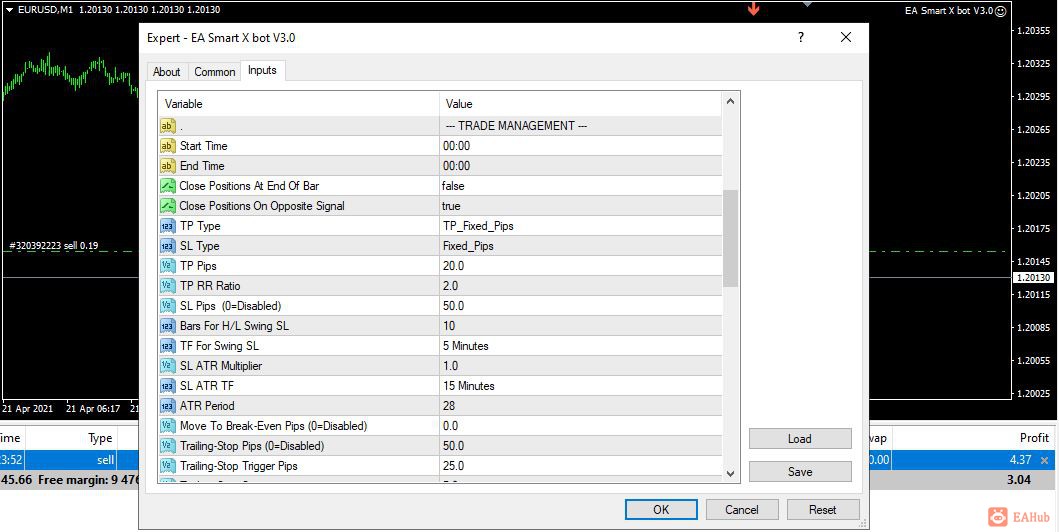Image resolution: width=1059 pixels, height=532 pixels.
Task: Click the EA Smart X bot V3.0 chart label
Action: coord(949,11)
